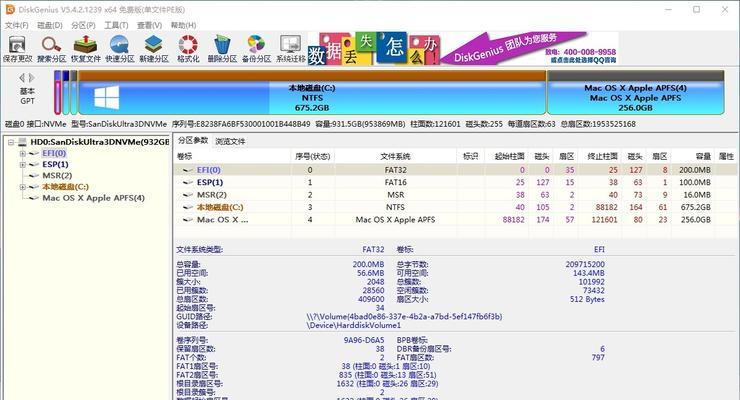Click the GUID path \\?\Volume text
The height and width of the screenshot is (400, 740).
pos(404,317)
